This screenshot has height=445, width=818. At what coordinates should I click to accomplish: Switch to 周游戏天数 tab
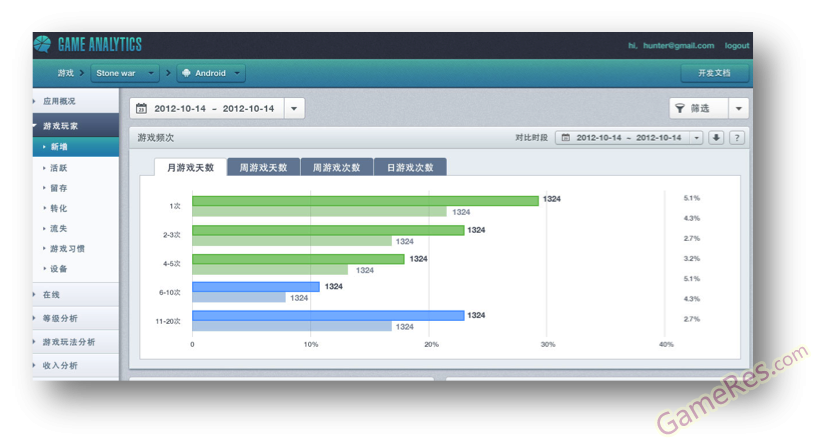pyautogui.click(x=263, y=167)
